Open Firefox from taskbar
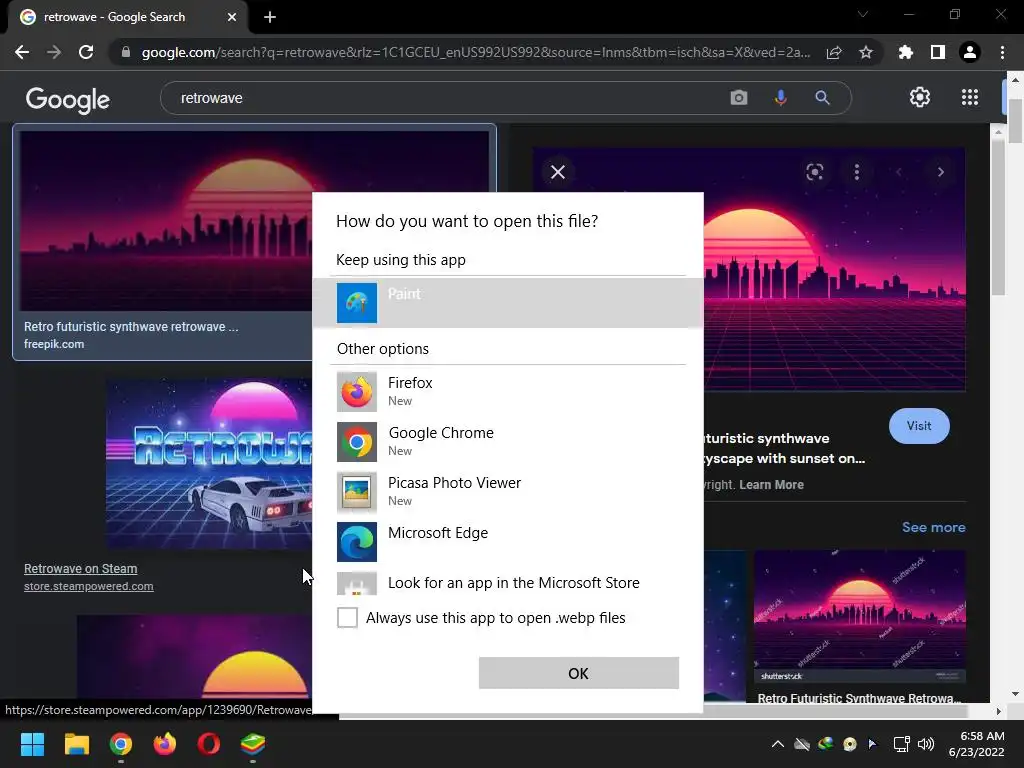Image resolution: width=1024 pixels, height=768 pixels. point(165,744)
